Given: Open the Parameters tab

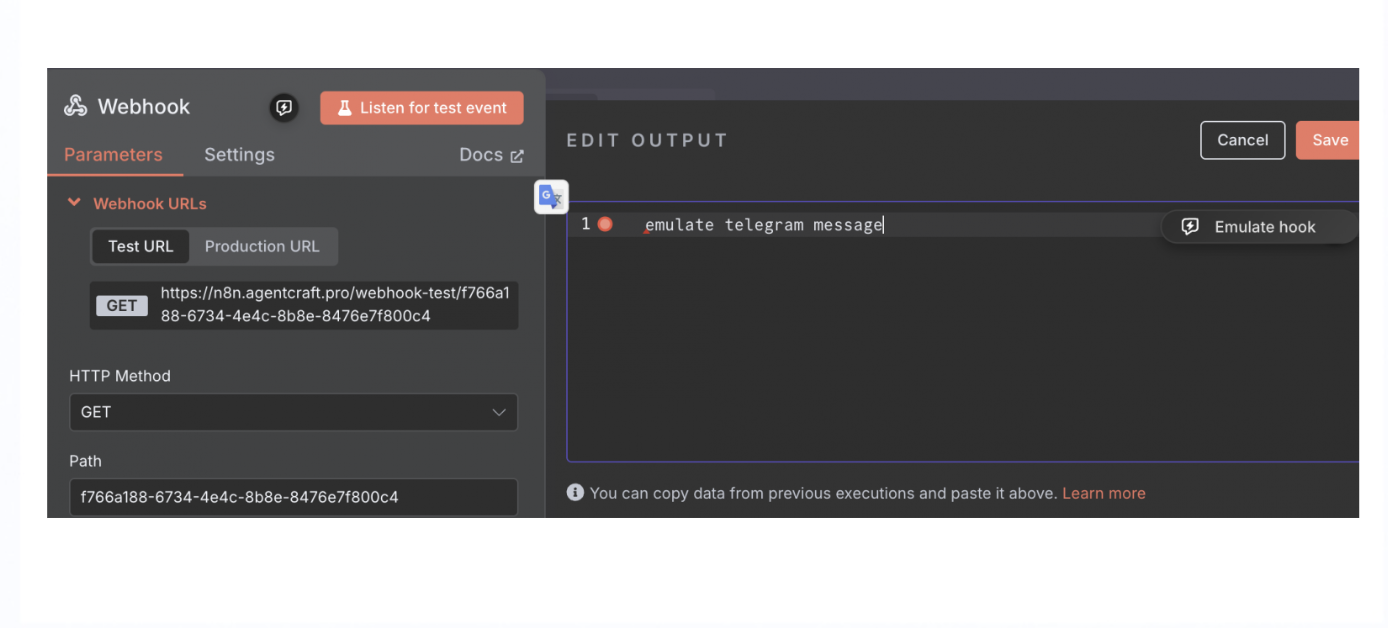Looking at the screenshot, I should tap(113, 155).
